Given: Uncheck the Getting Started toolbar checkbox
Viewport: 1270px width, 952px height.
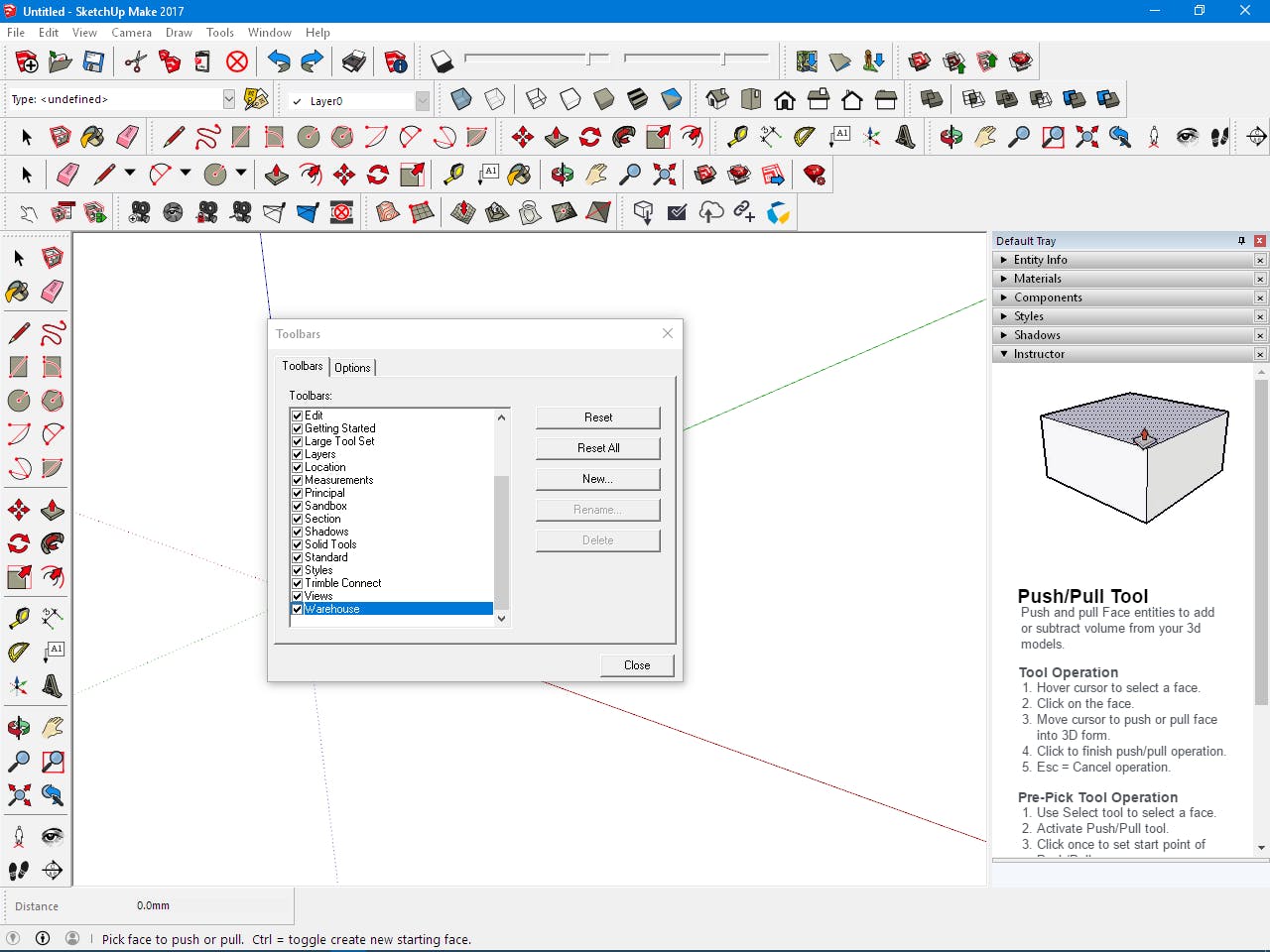Looking at the screenshot, I should point(297,428).
